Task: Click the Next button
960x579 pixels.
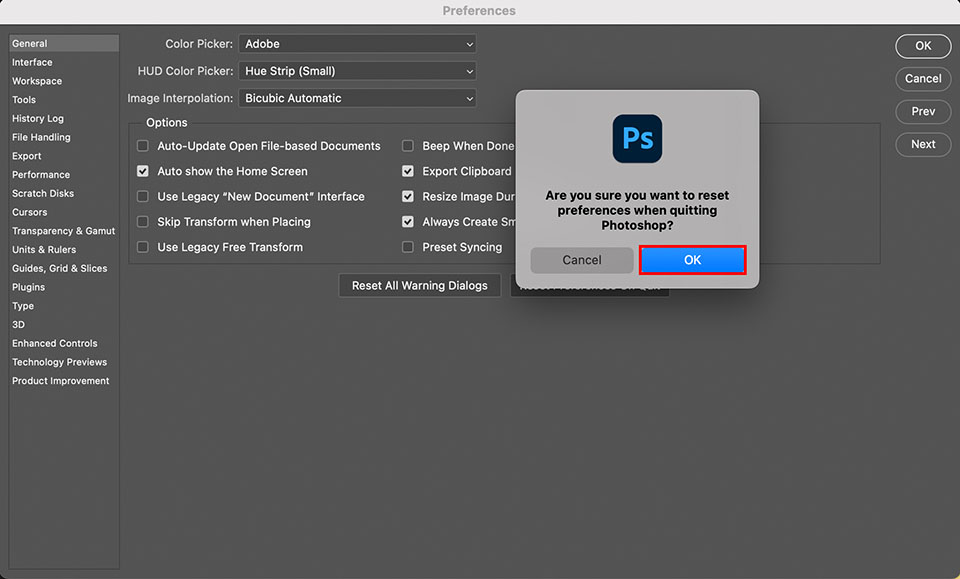Action: (x=922, y=144)
